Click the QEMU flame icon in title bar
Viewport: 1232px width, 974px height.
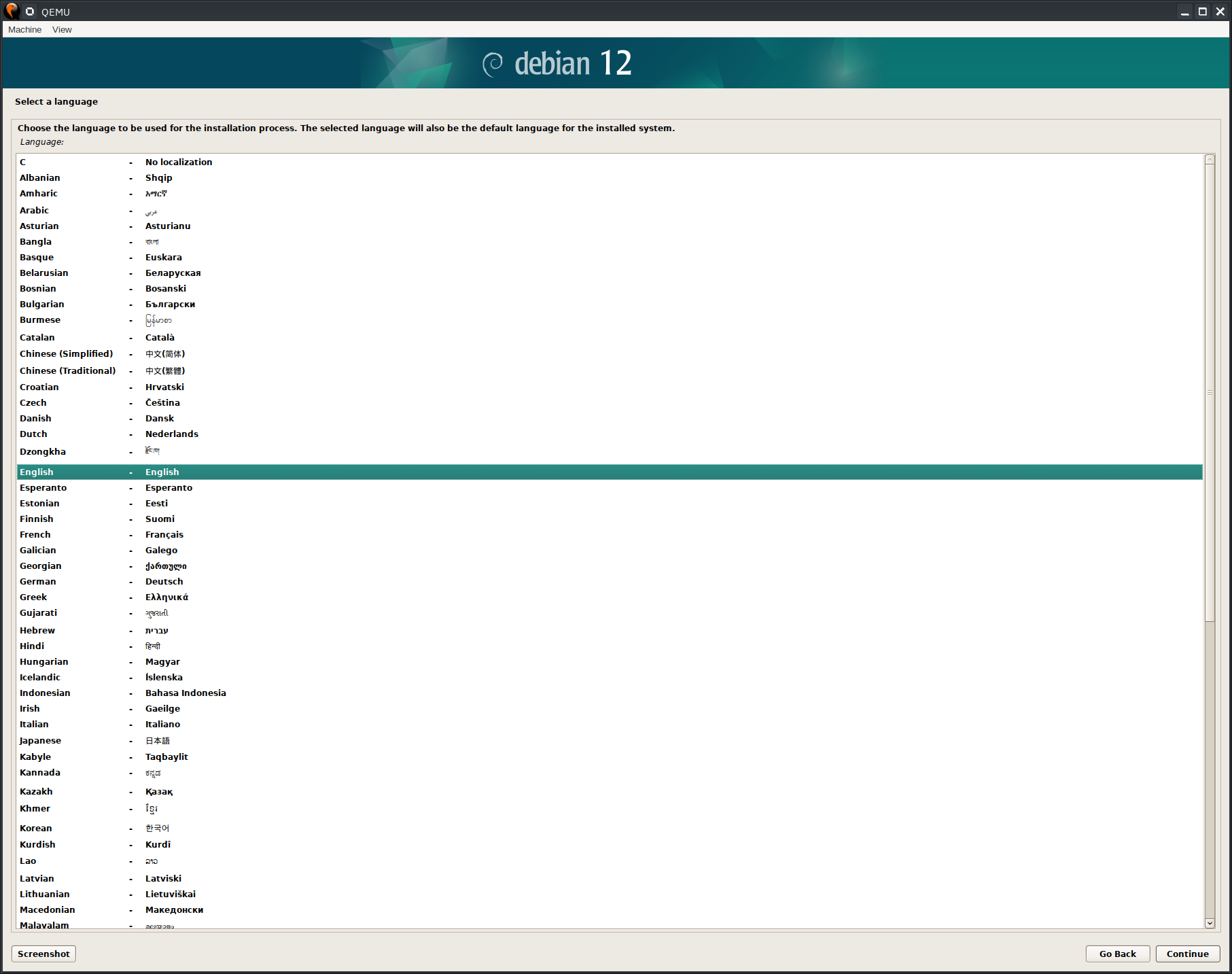click(x=11, y=11)
